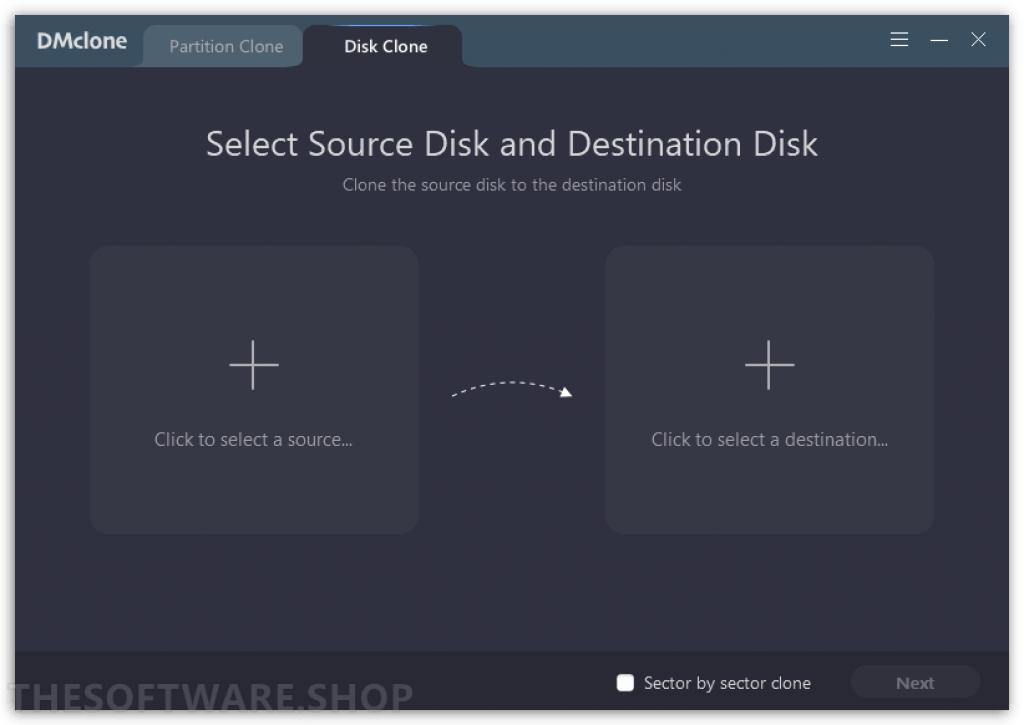1024x725 pixels.
Task: Open the hamburger menu icon
Action: pos(899,40)
